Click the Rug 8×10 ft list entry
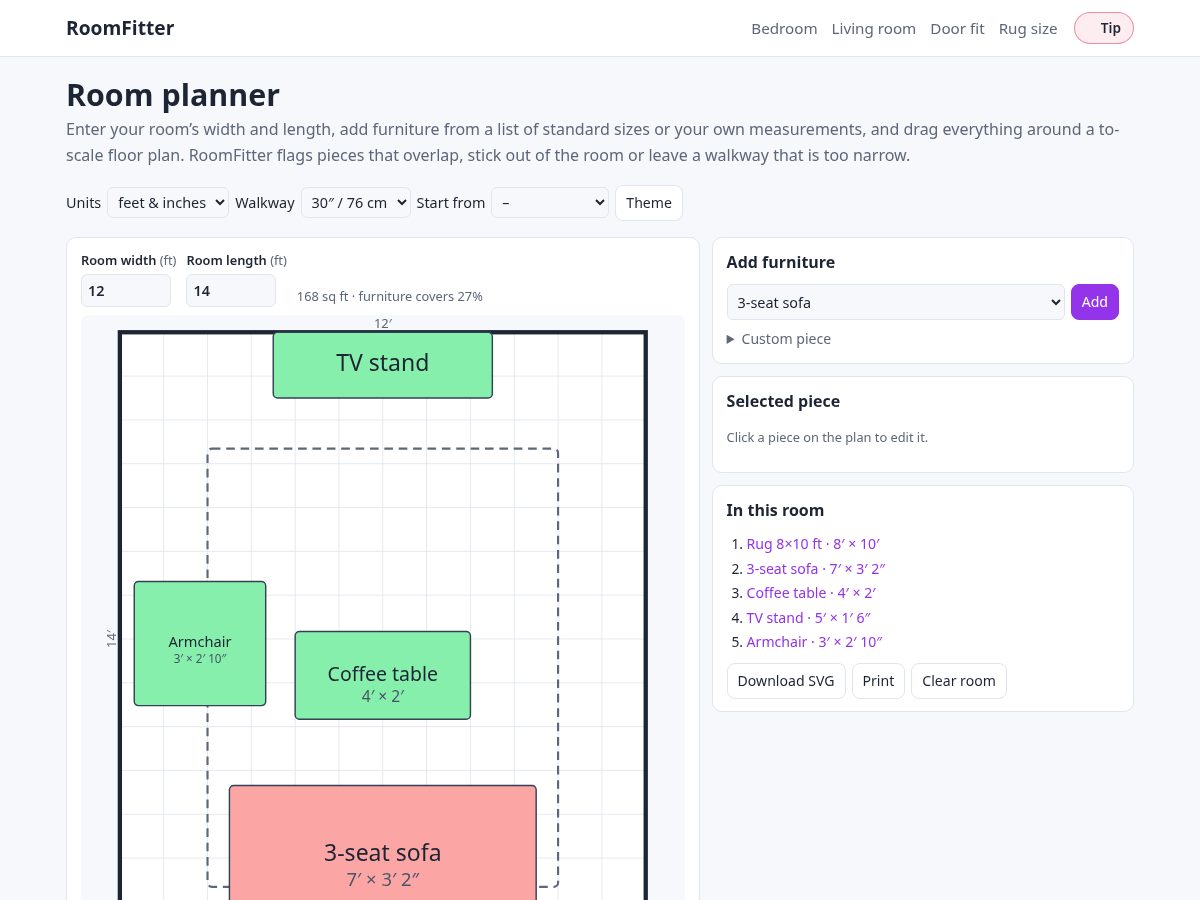 813,544
